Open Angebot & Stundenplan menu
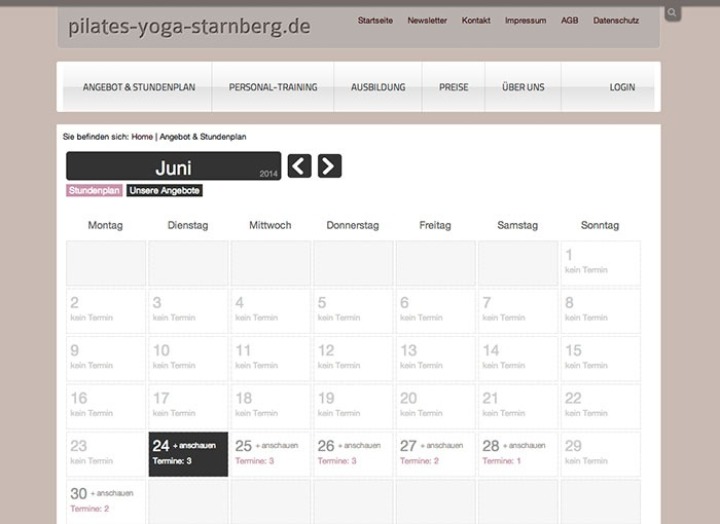 point(139,87)
